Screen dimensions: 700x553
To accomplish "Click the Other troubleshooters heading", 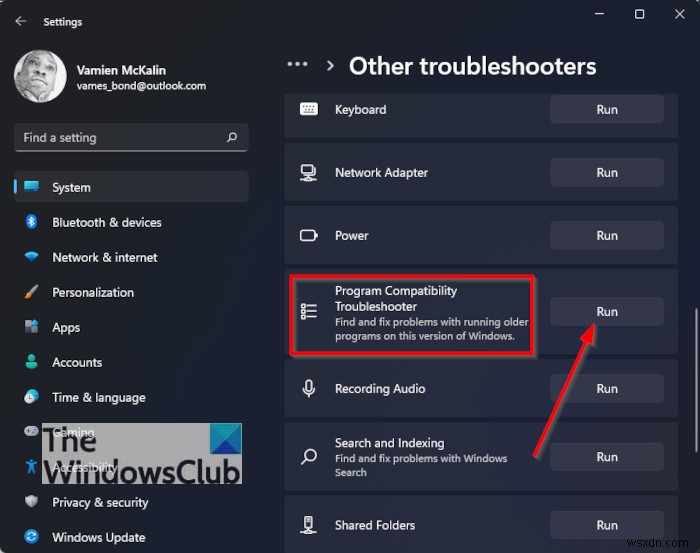I will coord(472,67).
